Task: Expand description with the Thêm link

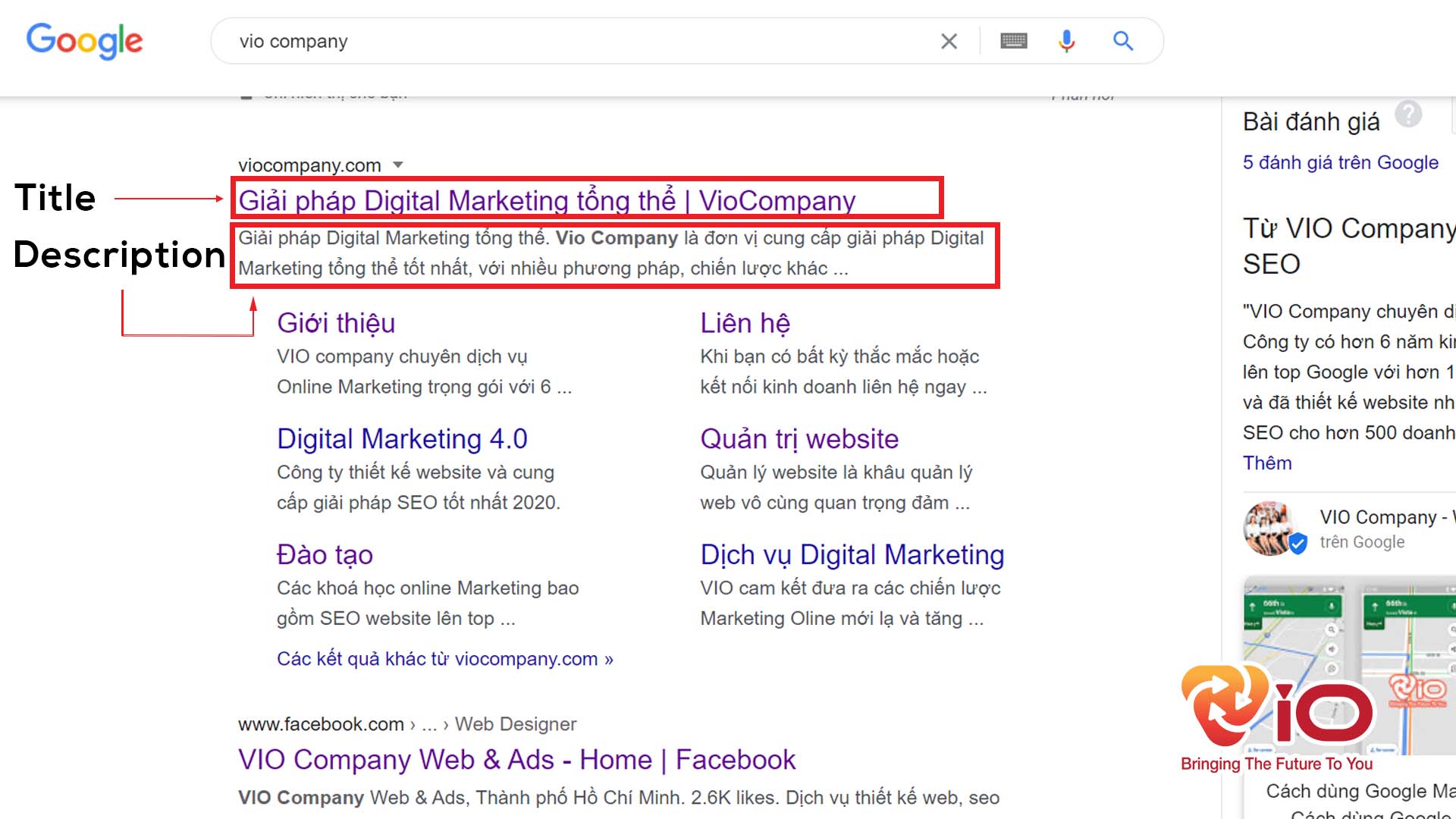Action: click(1267, 463)
